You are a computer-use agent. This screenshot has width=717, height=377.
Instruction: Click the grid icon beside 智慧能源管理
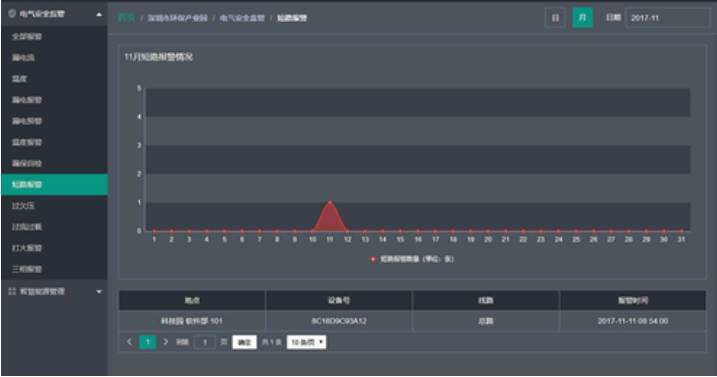click(12, 291)
